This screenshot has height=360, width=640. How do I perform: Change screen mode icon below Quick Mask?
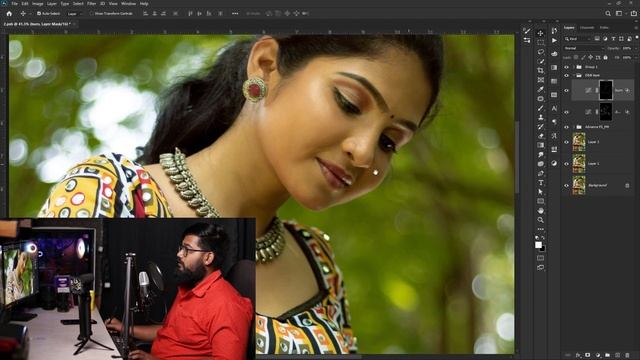(540, 268)
